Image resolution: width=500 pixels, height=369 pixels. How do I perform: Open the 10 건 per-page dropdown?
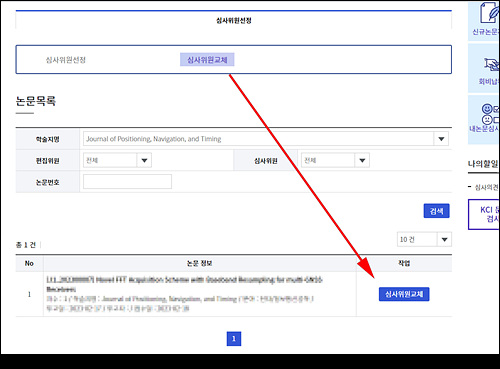pyautogui.click(x=424, y=239)
